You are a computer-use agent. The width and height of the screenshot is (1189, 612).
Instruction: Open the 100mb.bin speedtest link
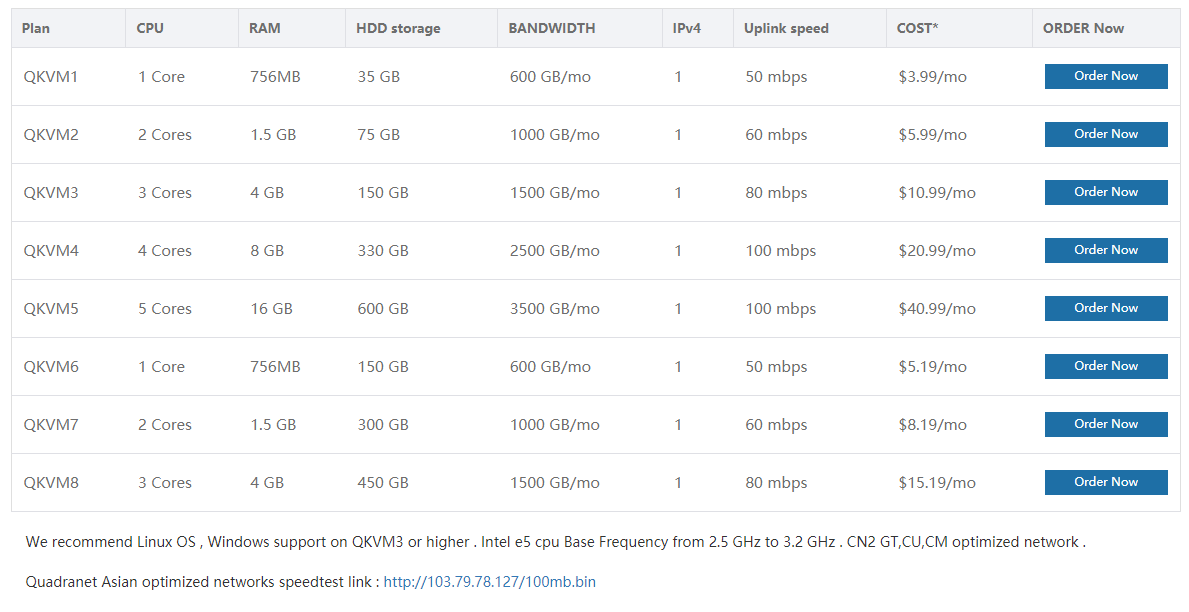point(489,582)
